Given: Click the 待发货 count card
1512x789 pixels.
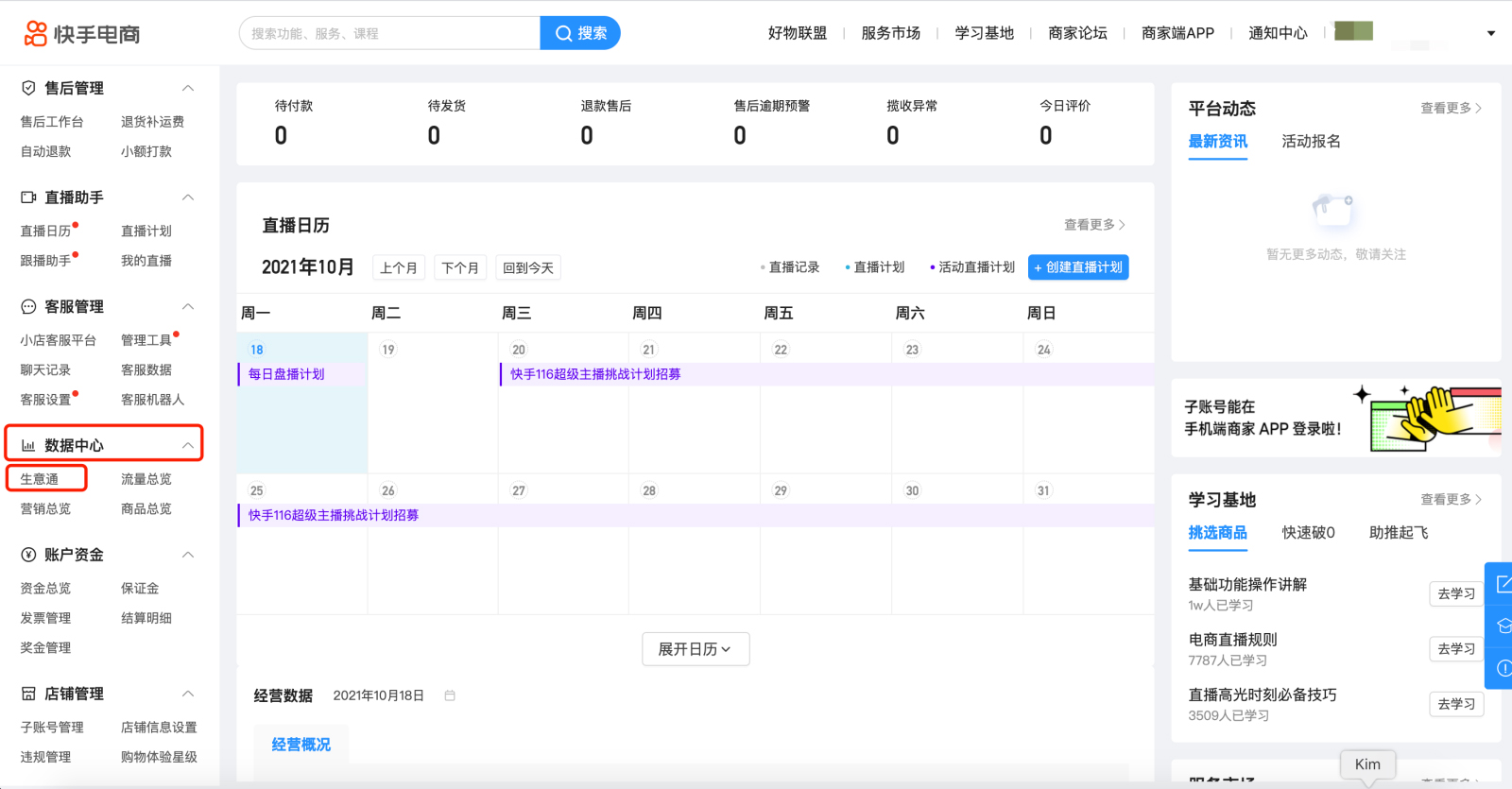Looking at the screenshot, I should click(447, 124).
